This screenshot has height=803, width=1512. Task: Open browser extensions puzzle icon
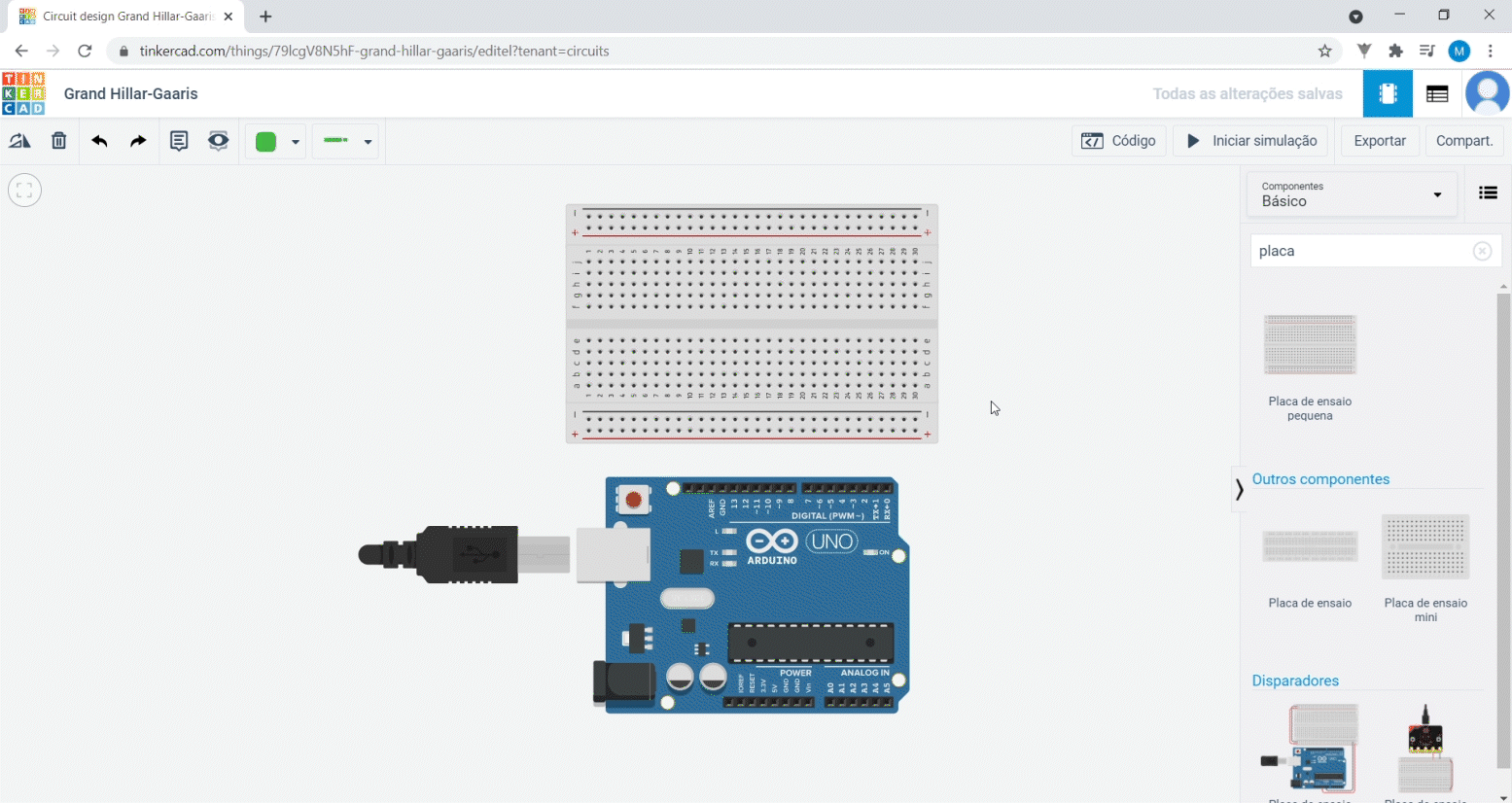(1396, 51)
